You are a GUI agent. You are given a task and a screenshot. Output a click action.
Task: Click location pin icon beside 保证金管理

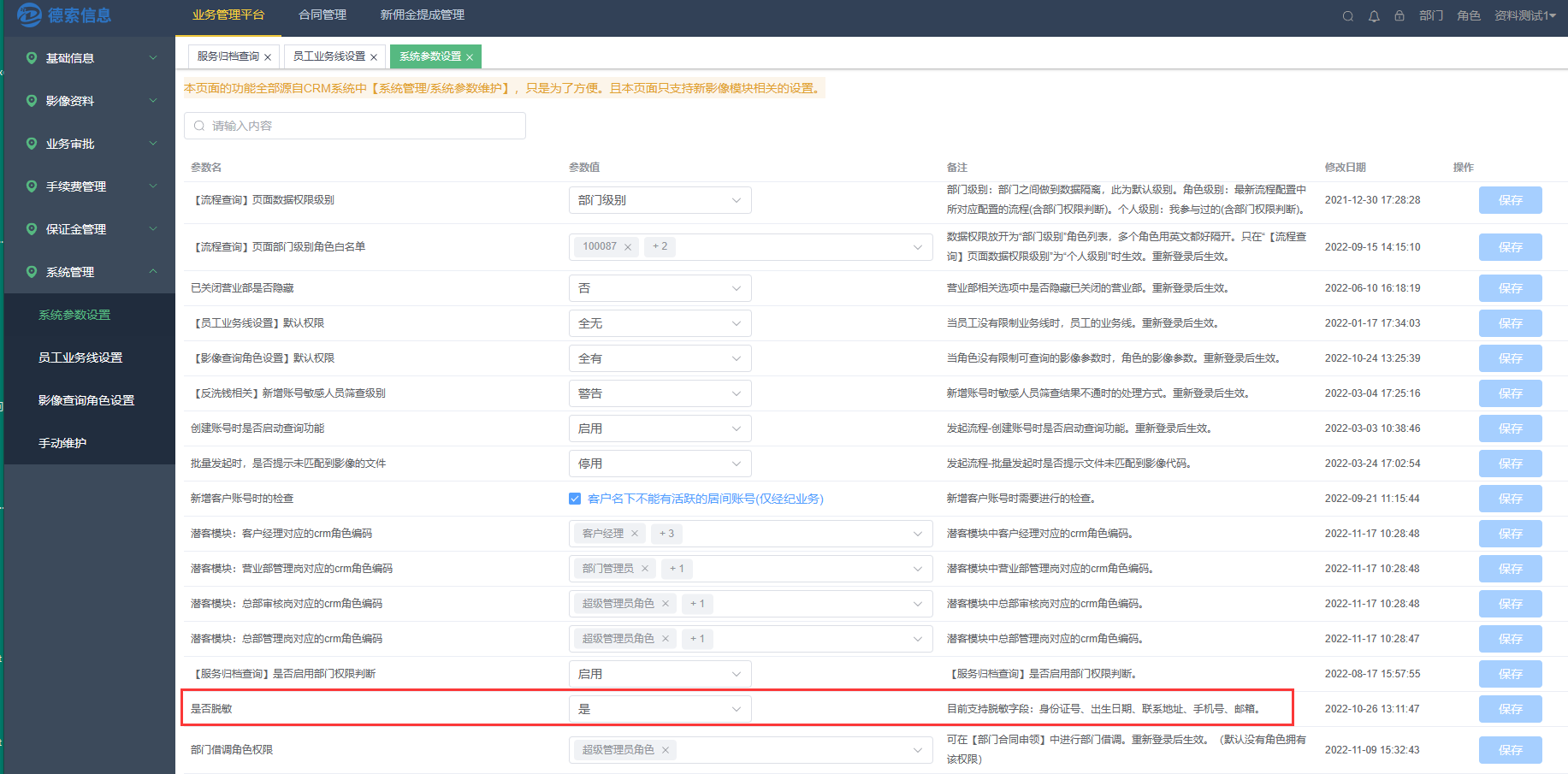[32, 229]
